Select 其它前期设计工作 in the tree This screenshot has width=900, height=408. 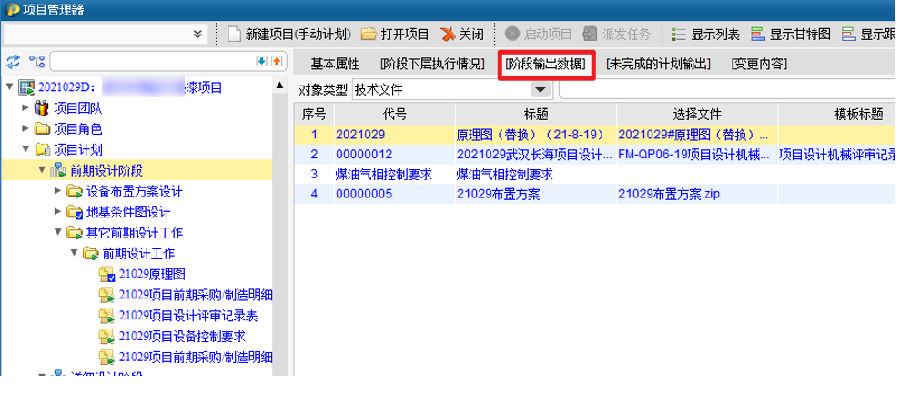[x=134, y=232]
